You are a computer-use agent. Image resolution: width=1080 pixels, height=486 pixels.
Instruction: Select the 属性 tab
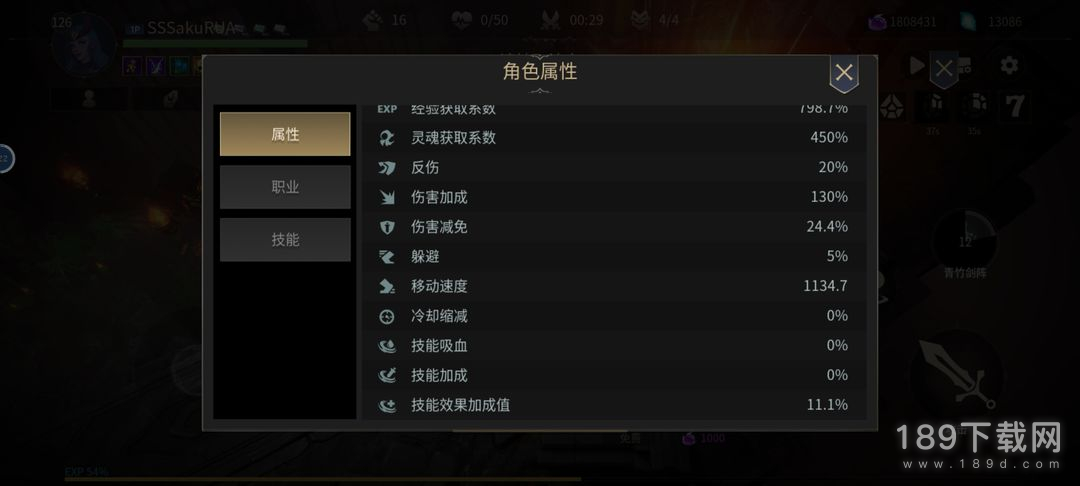[x=285, y=134]
